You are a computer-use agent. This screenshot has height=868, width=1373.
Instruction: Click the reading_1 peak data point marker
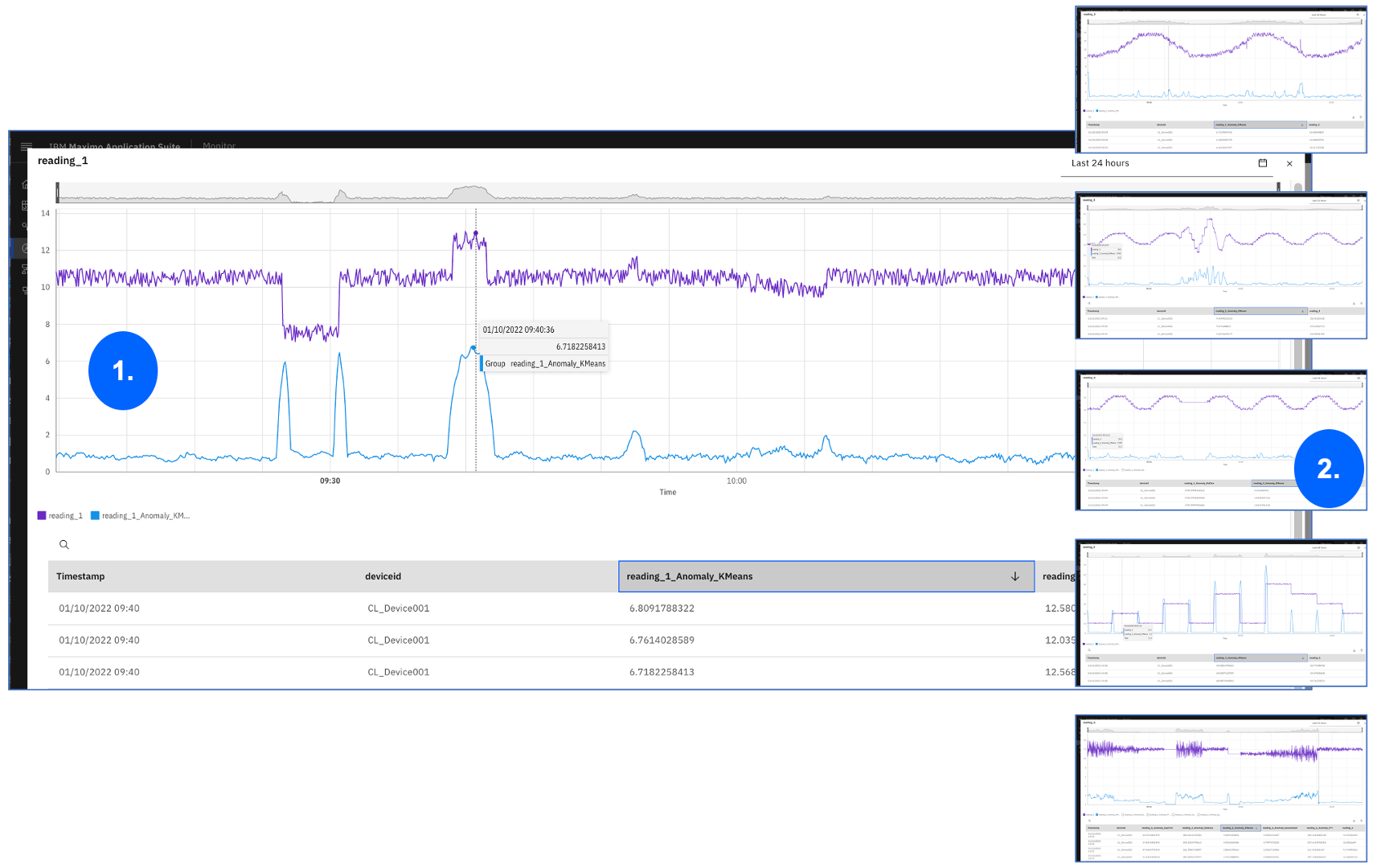tap(475, 234)
